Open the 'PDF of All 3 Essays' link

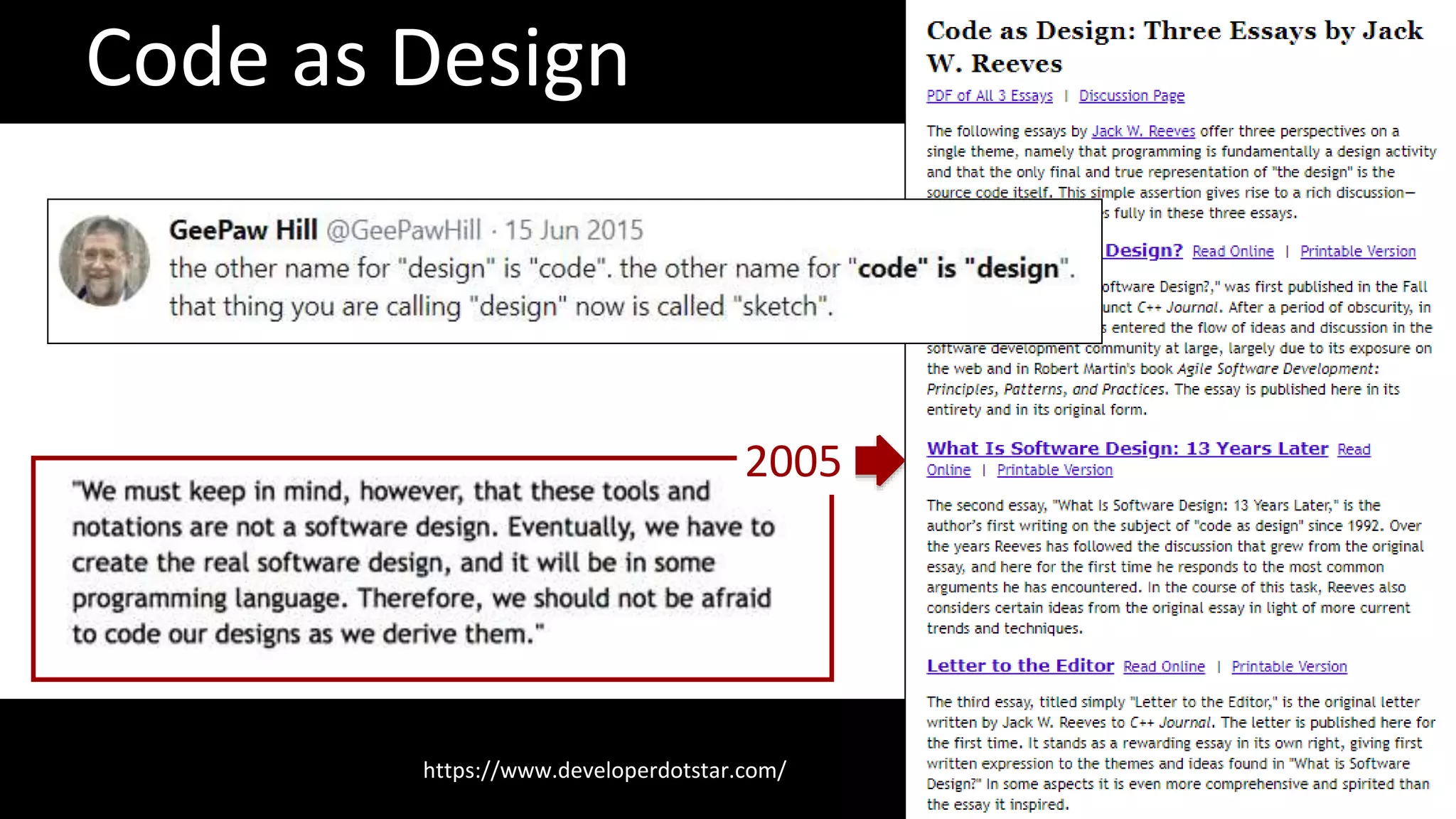[x=989, y=96]
